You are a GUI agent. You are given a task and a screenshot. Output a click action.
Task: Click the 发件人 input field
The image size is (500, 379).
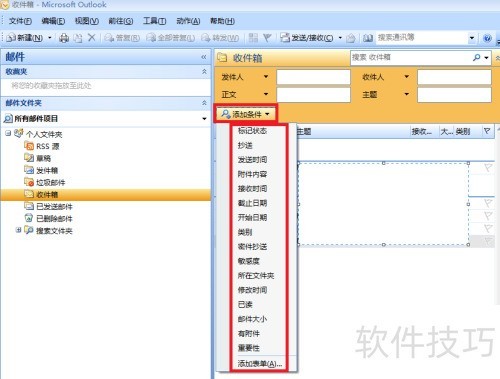tap(313, 77)
